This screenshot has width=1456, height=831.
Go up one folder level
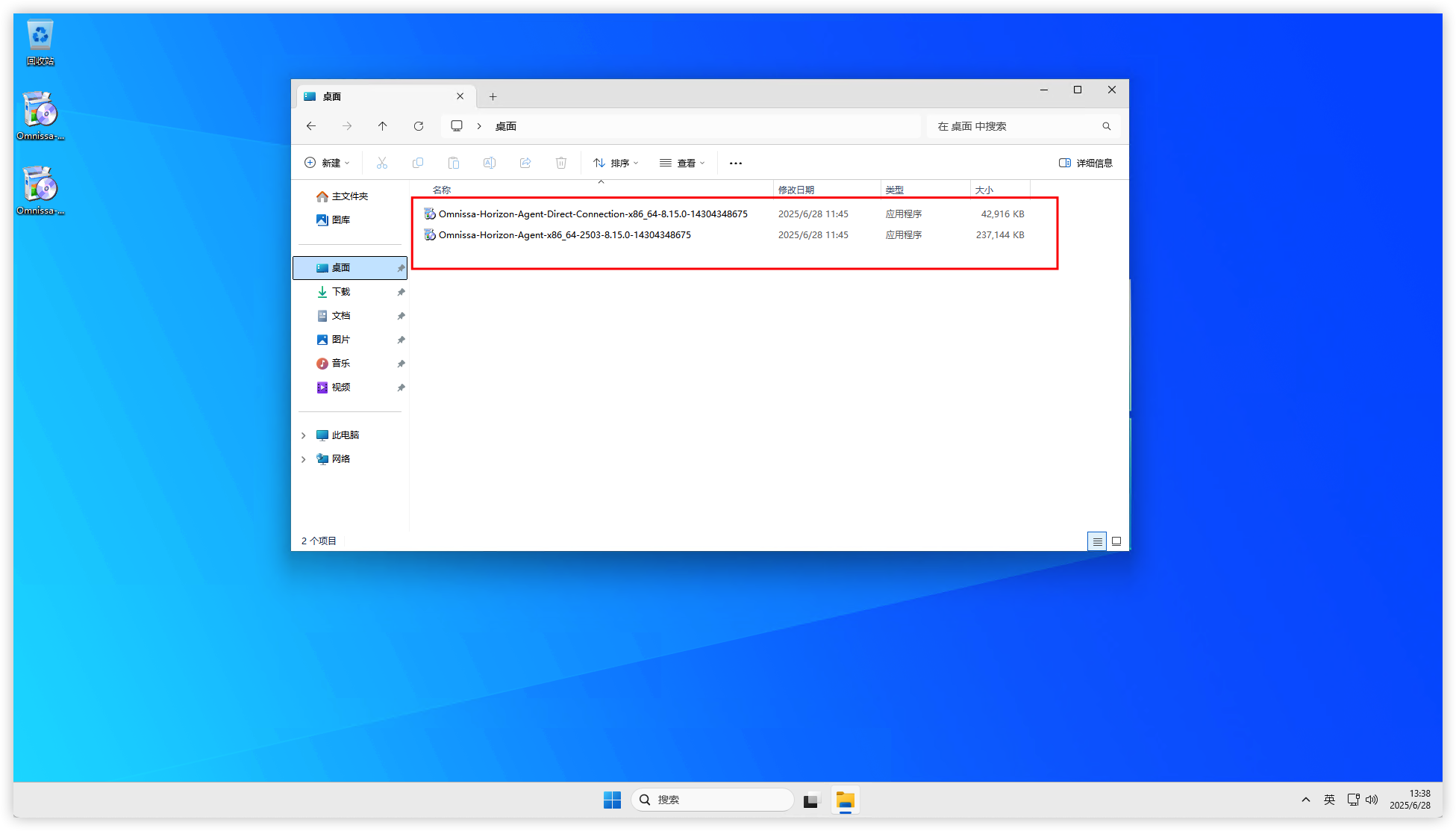click(383, 126)
